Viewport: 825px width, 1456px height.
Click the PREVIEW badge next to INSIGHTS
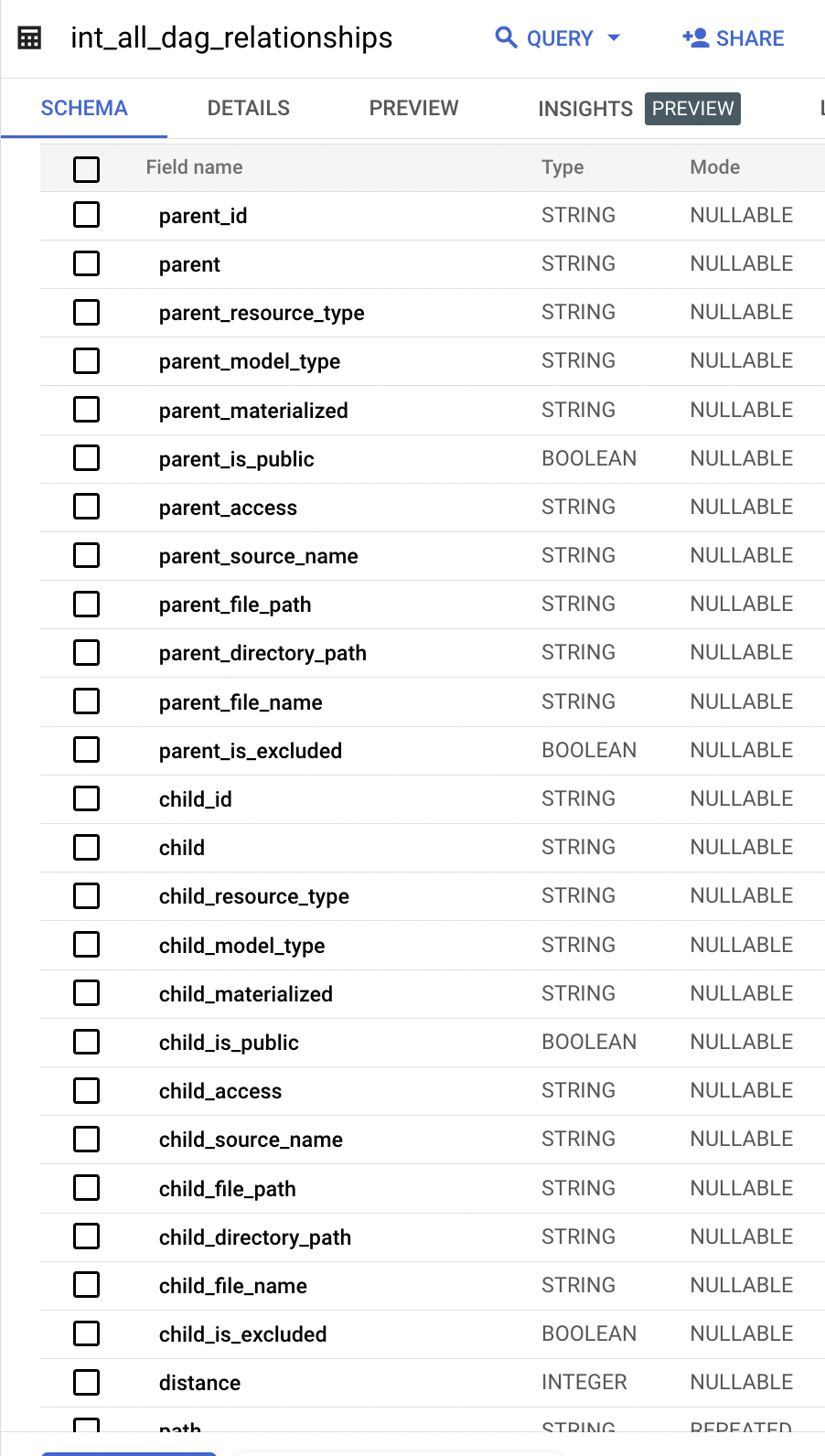[692, 109]
